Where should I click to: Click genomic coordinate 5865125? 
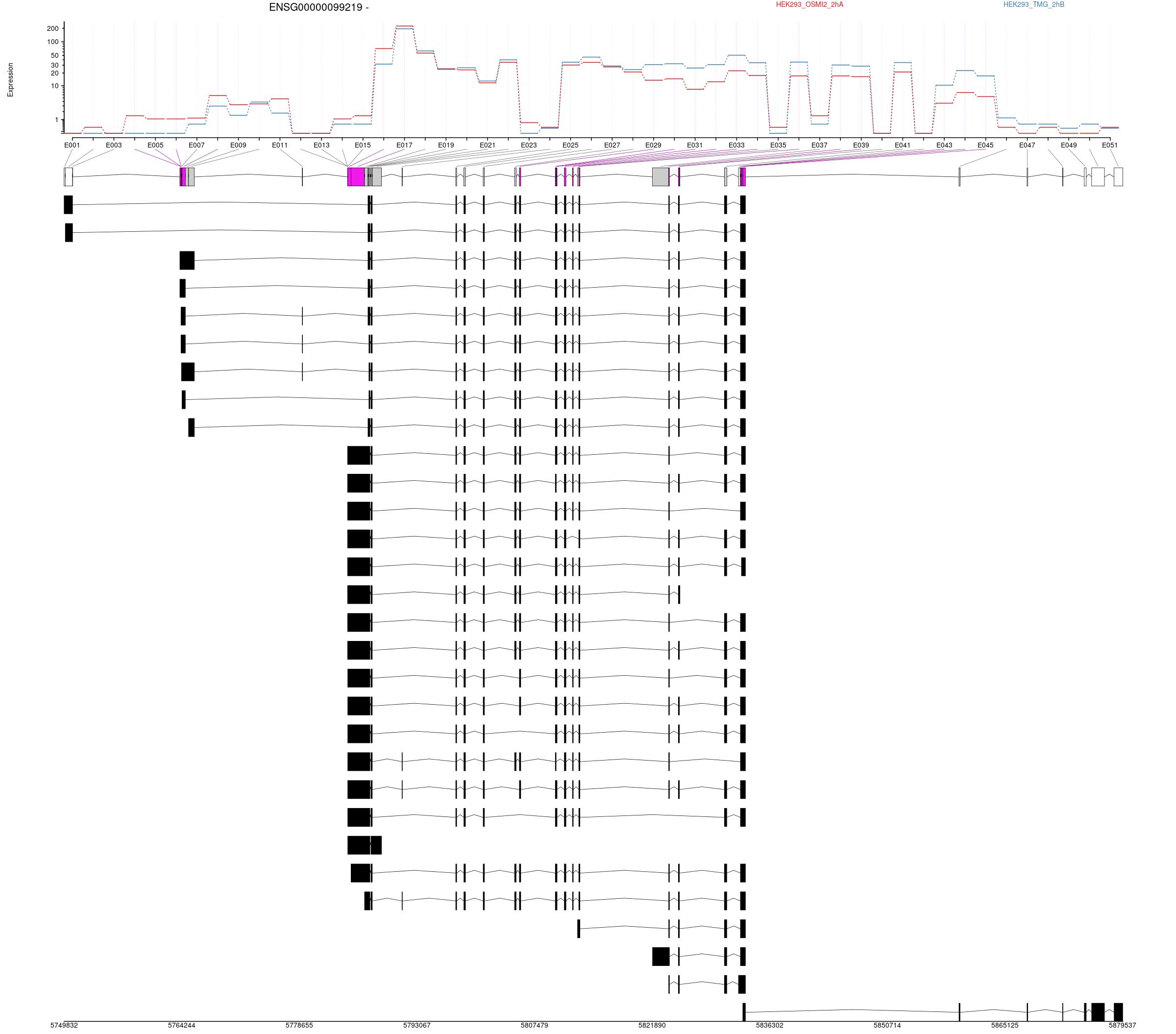pos(1004,1025)
